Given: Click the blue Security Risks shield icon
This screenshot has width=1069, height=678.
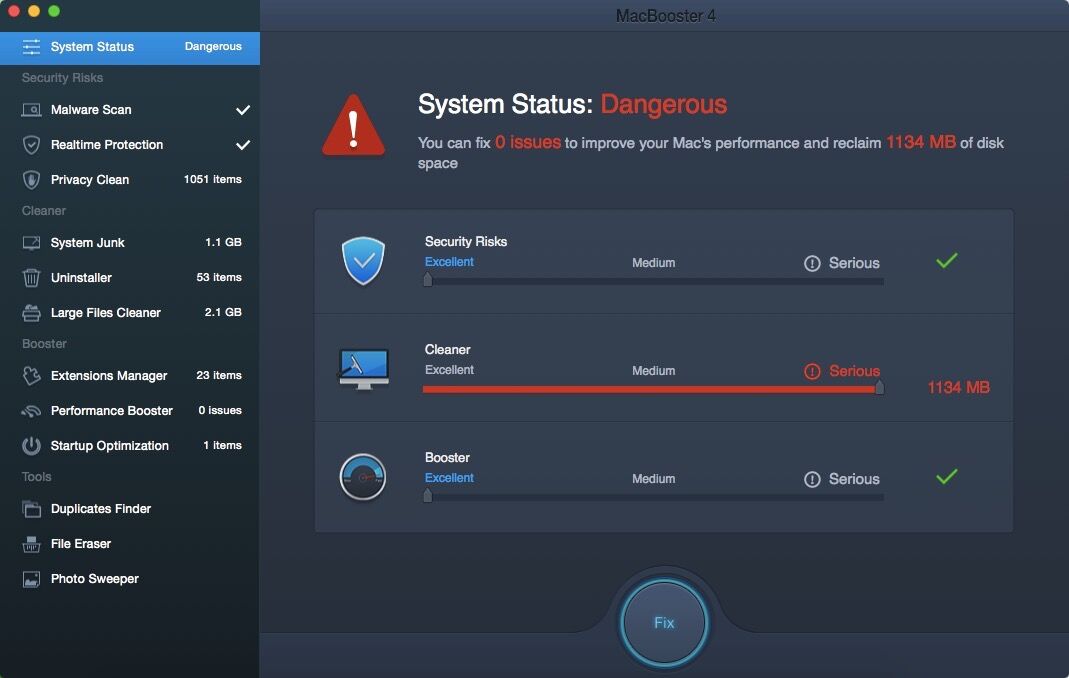Looking at the screenshot, I should [x=363, y=261].
